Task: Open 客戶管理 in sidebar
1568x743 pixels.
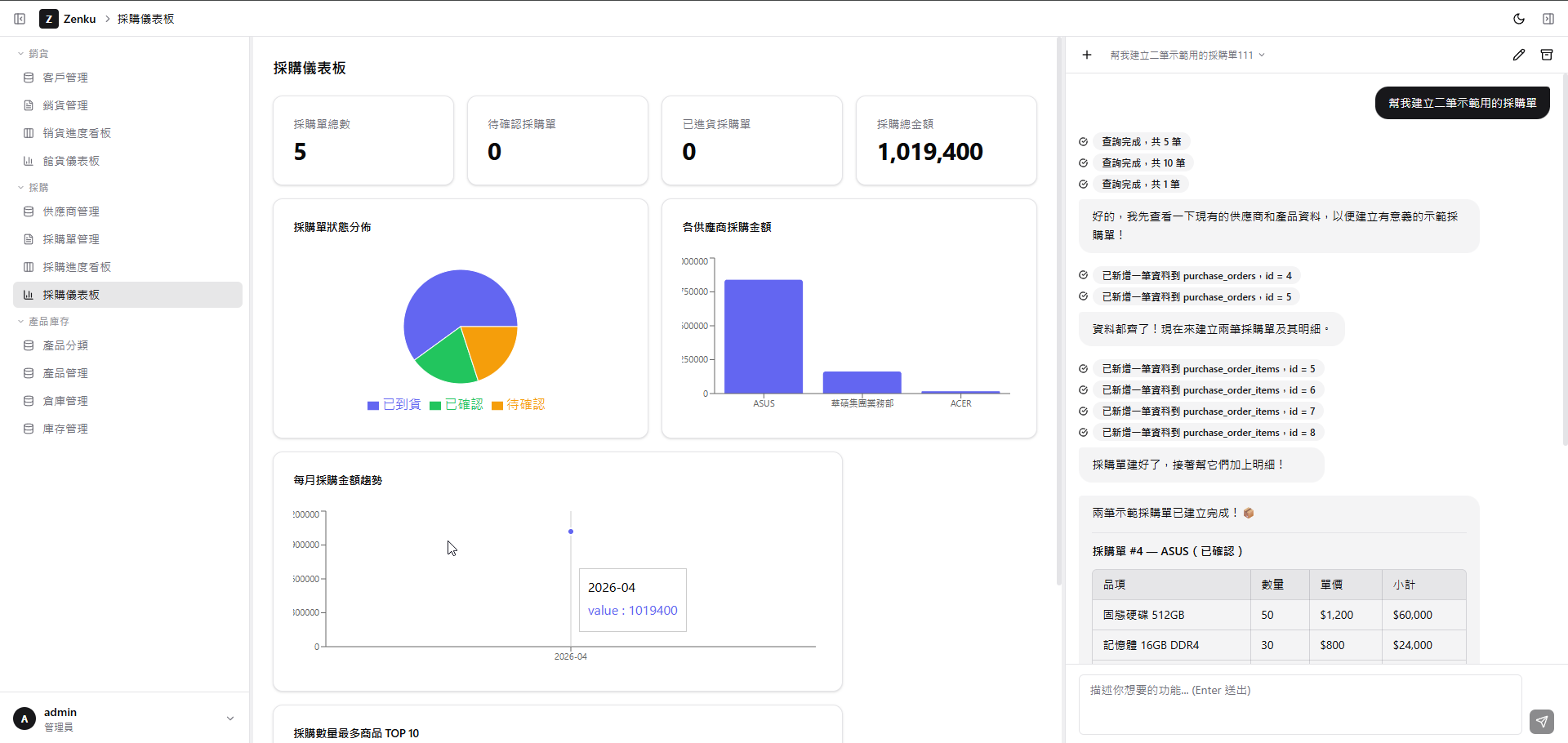Action: (x=127, y=78)
